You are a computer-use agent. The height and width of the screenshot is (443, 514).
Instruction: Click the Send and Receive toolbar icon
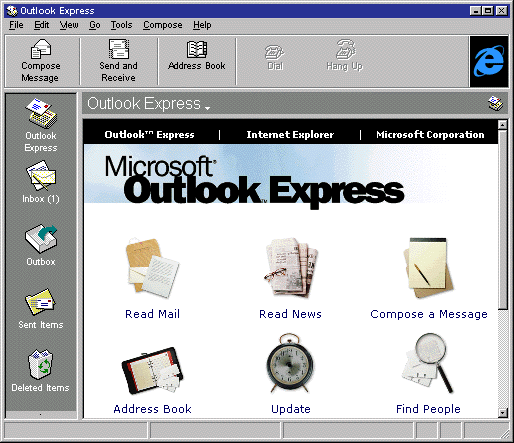[119, 49]
